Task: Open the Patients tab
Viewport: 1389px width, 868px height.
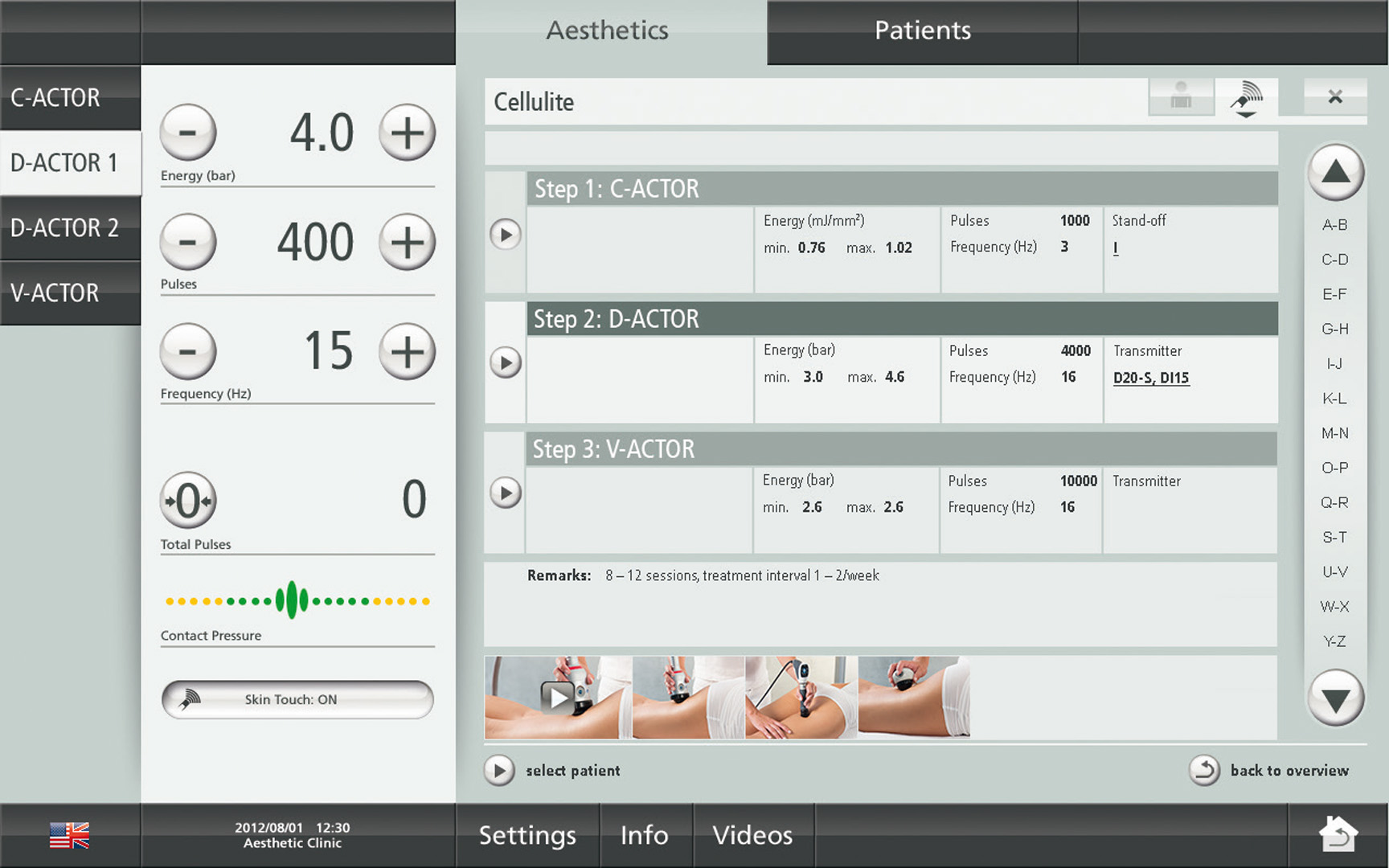Action: point(922,31)
